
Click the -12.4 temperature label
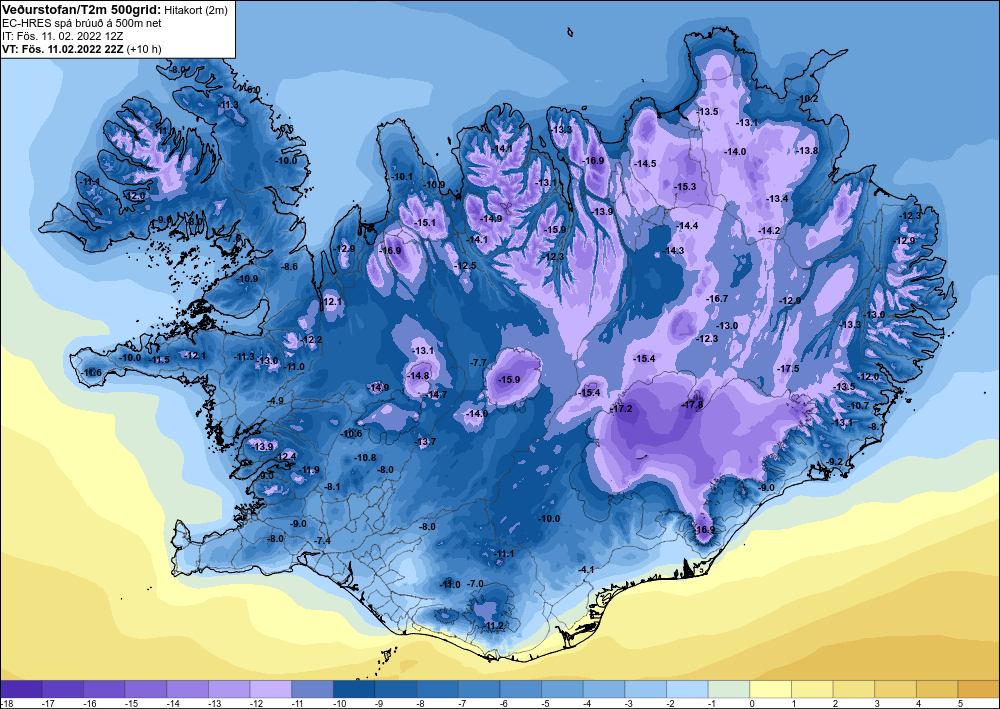(286, 457)
